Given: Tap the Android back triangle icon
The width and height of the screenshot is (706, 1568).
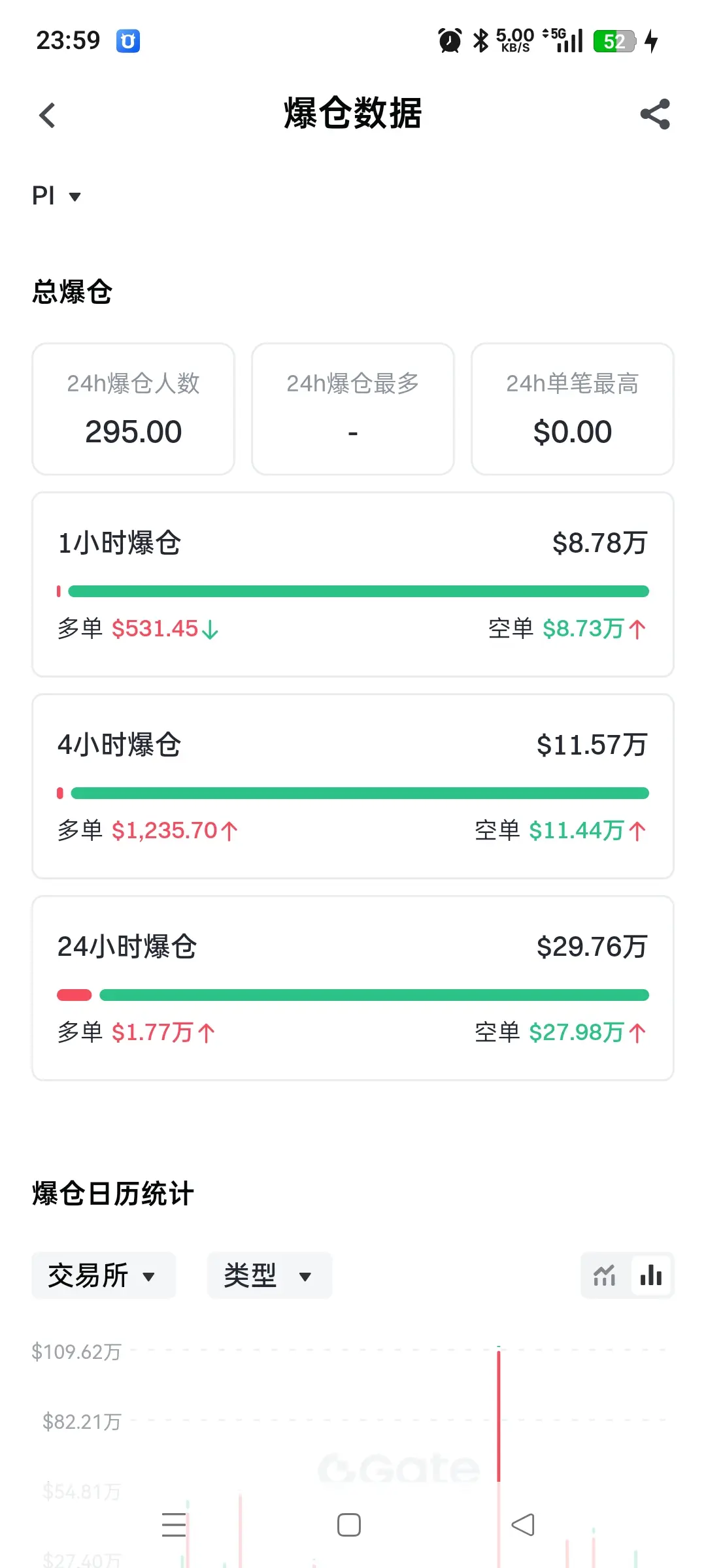Looking at the screenshot, I should pyautogui.click(x=523, y=1525).
